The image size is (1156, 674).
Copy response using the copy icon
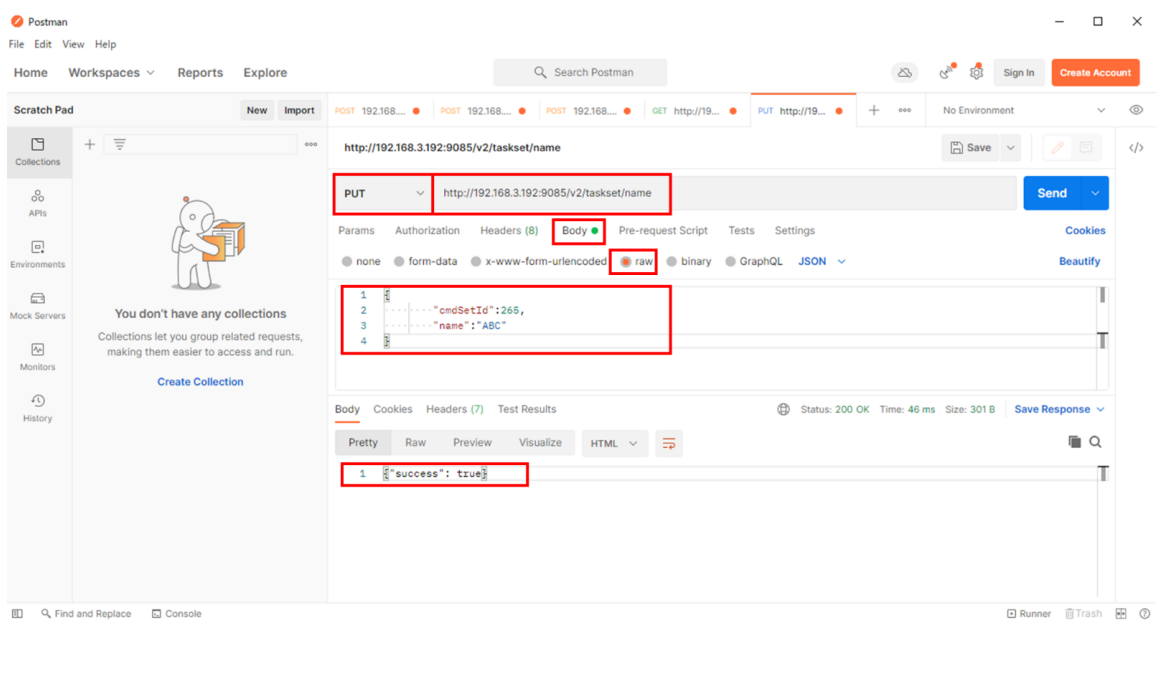click(x=1074, y=442)
